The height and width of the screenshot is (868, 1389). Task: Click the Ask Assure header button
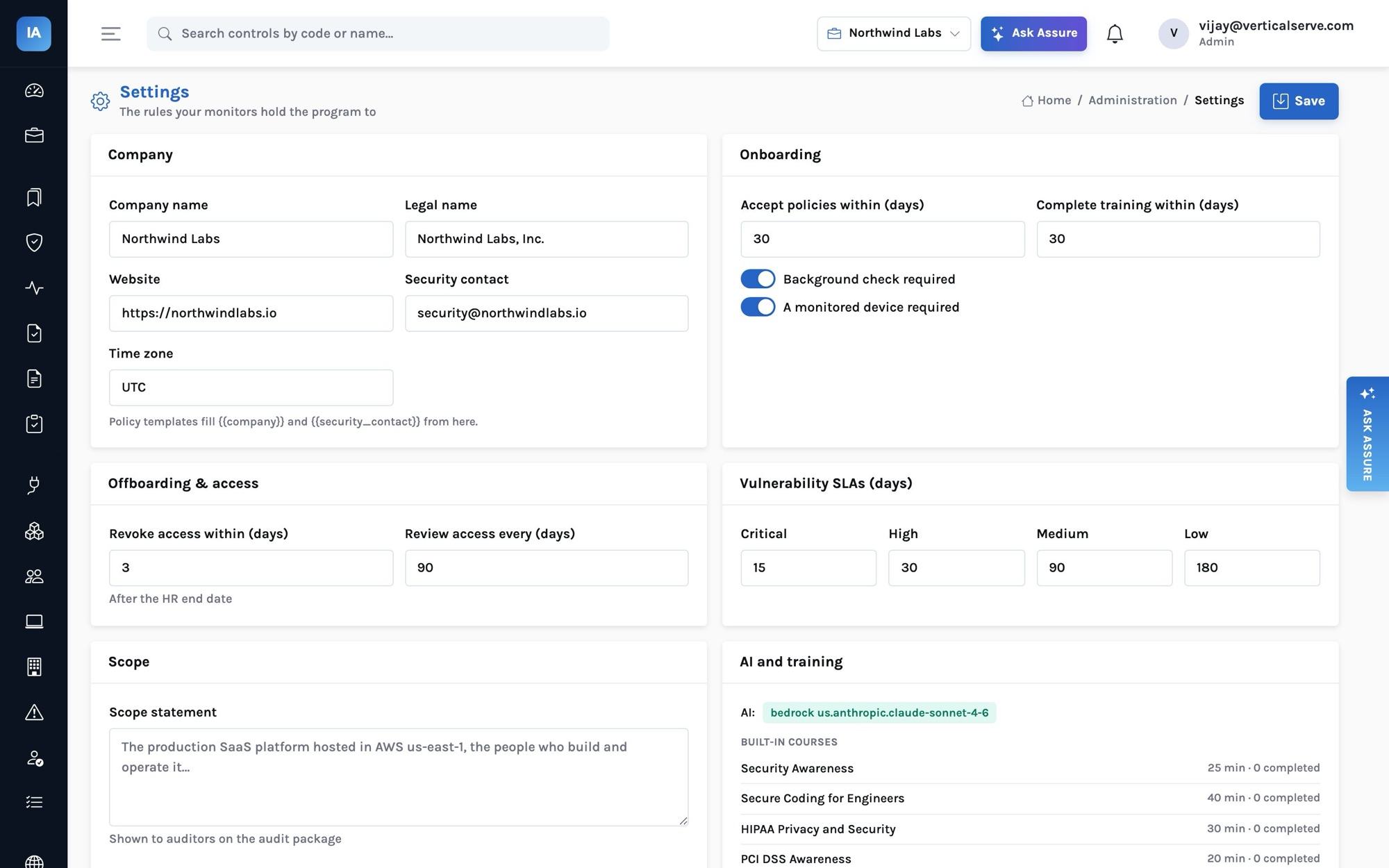pyautogui.click(x=1033, y=33)
